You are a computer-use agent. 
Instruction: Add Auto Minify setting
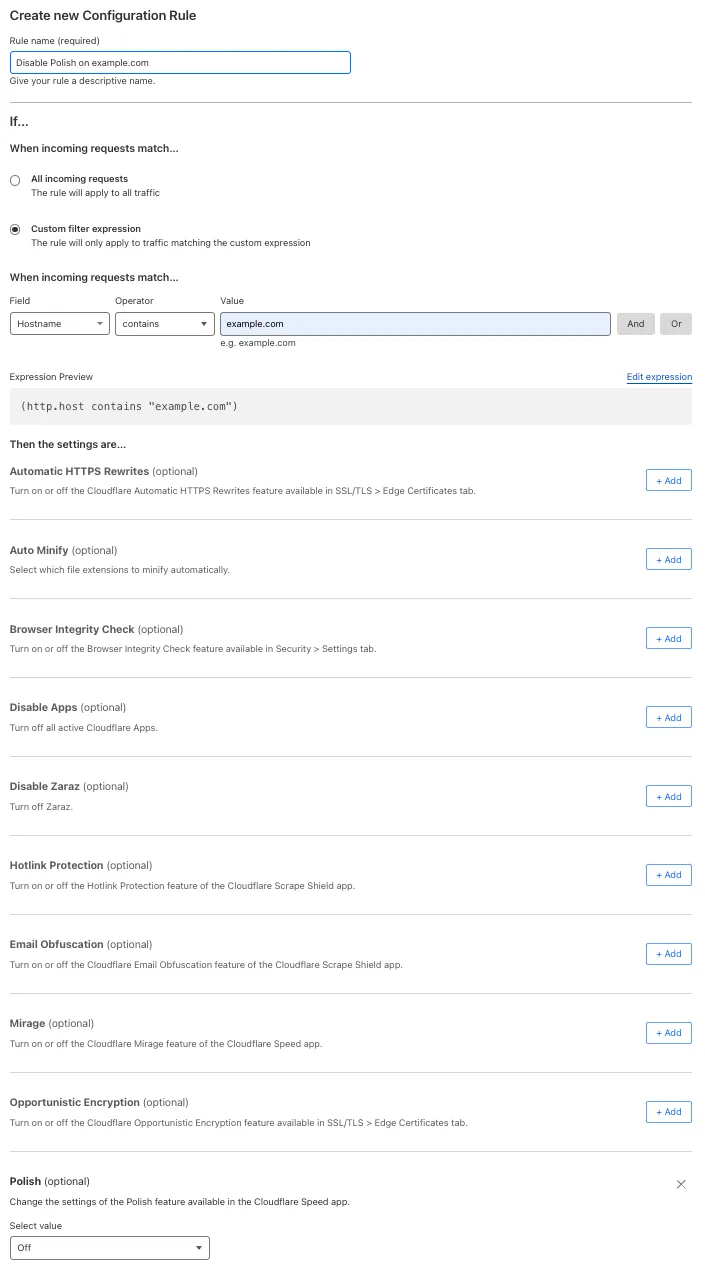(668, 560)
